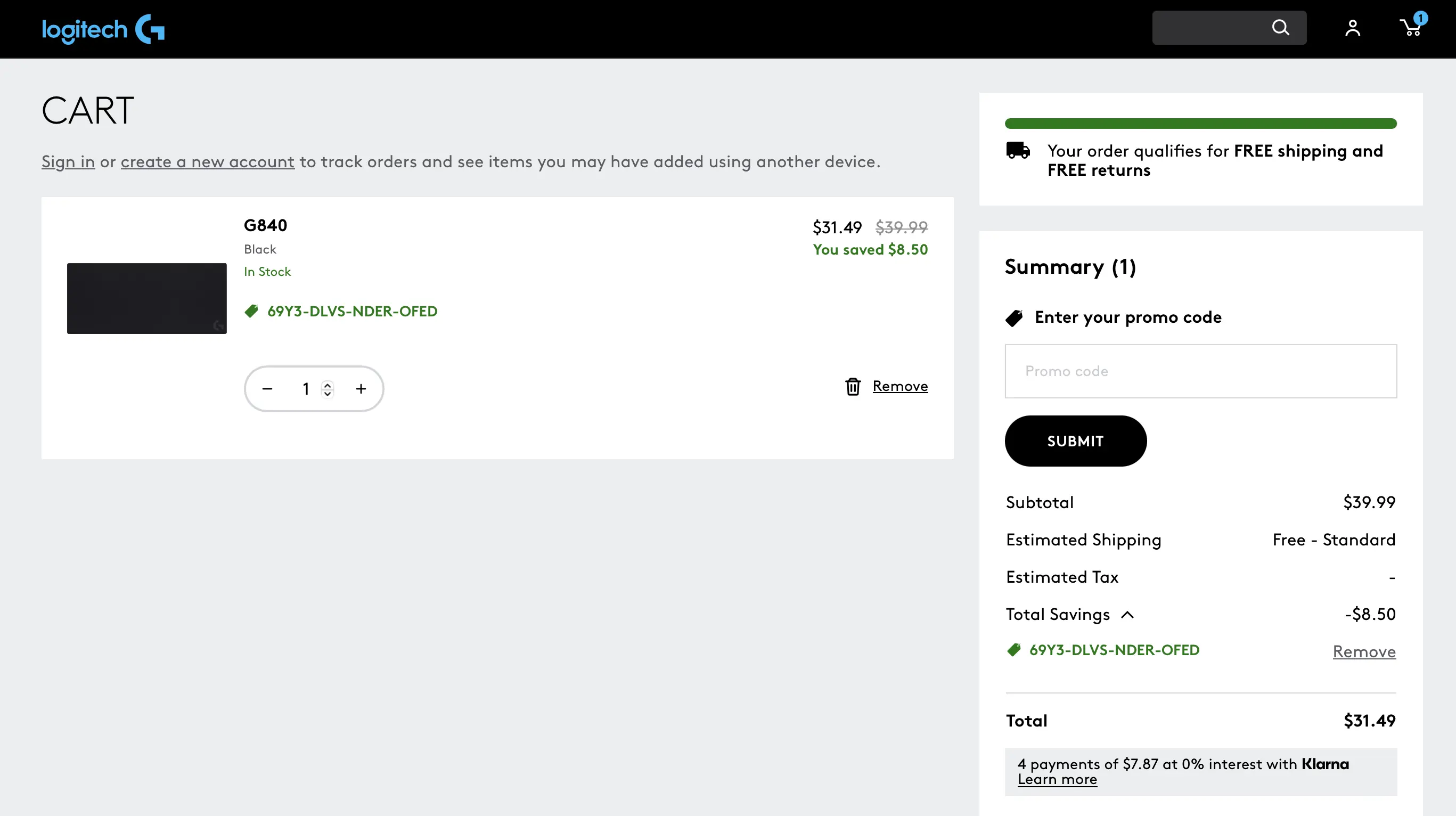Click the search magnifier icon
The image size is (1456, 816).
click(x=1280, y=28)
